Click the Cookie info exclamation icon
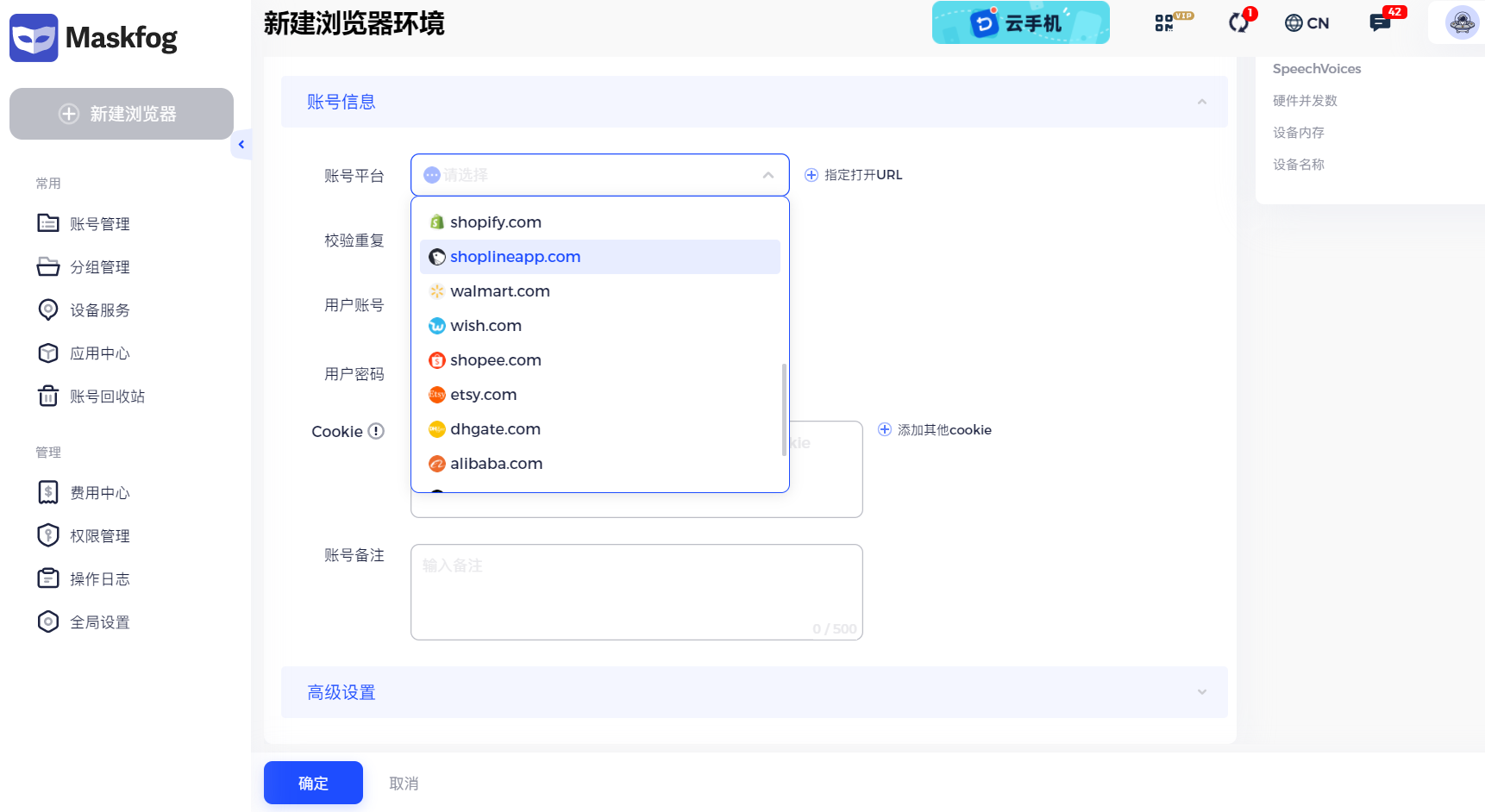Image resolution: width=1485 pixels, height=812 pixels. (376, 431)
